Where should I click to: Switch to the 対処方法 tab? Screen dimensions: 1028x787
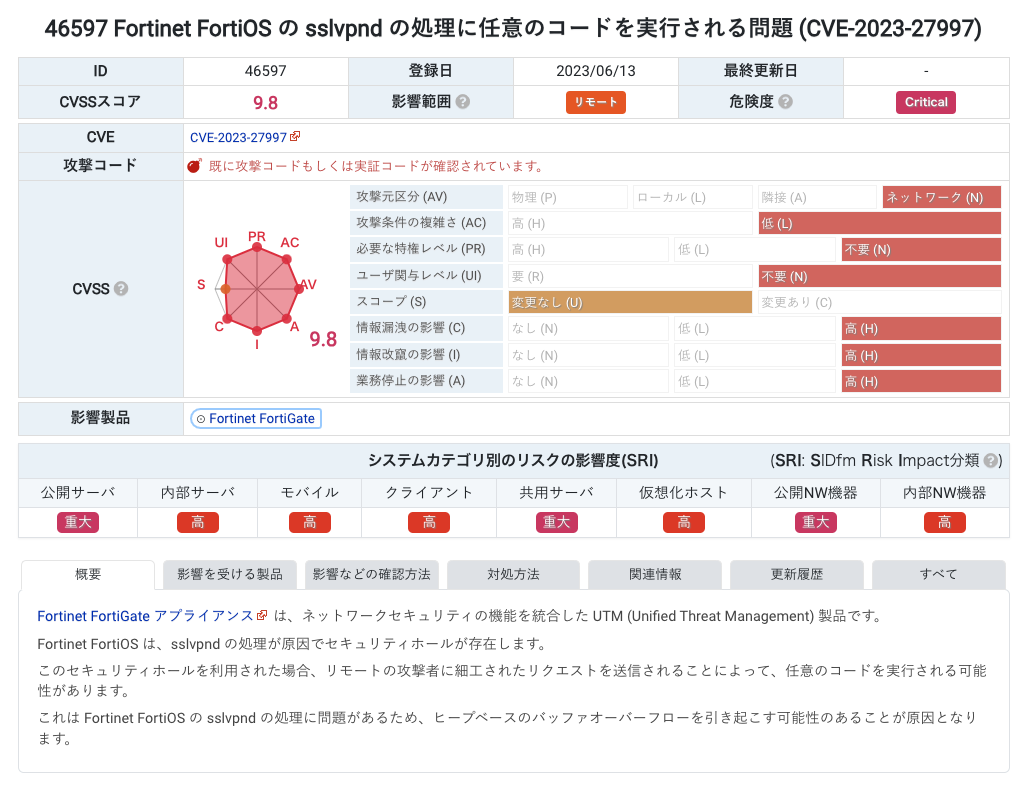(513, 575)
